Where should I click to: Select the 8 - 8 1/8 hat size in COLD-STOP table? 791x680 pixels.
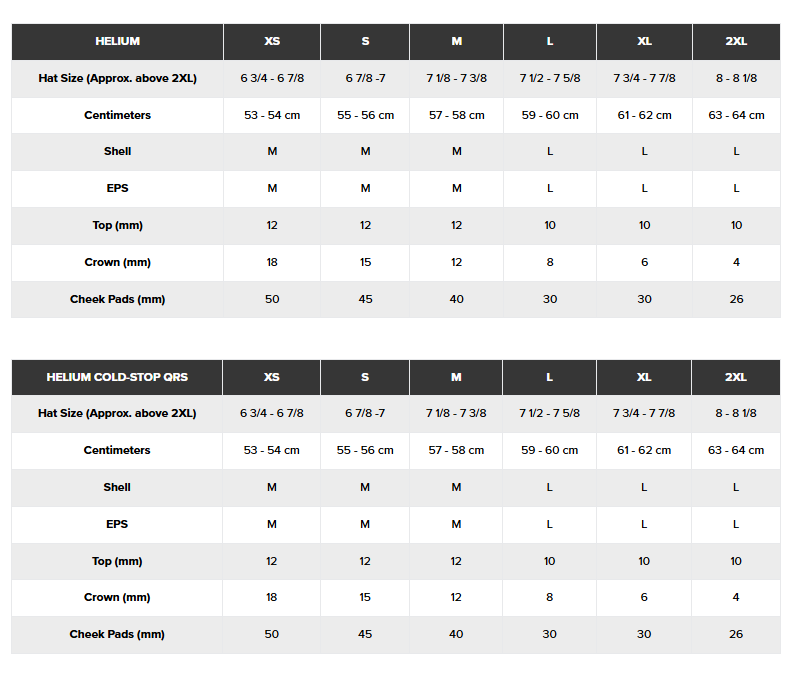[x=736, y=413]
